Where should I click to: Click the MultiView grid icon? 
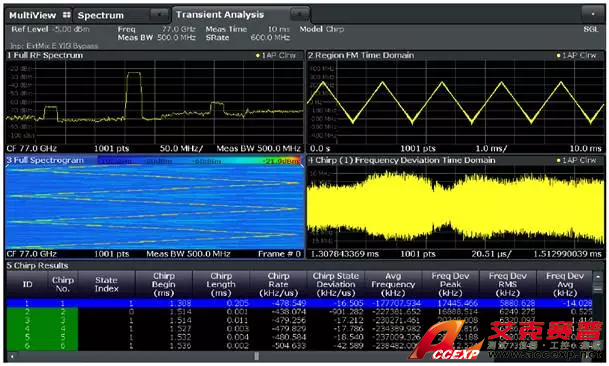pyautogui.click(x=67, y=15)
